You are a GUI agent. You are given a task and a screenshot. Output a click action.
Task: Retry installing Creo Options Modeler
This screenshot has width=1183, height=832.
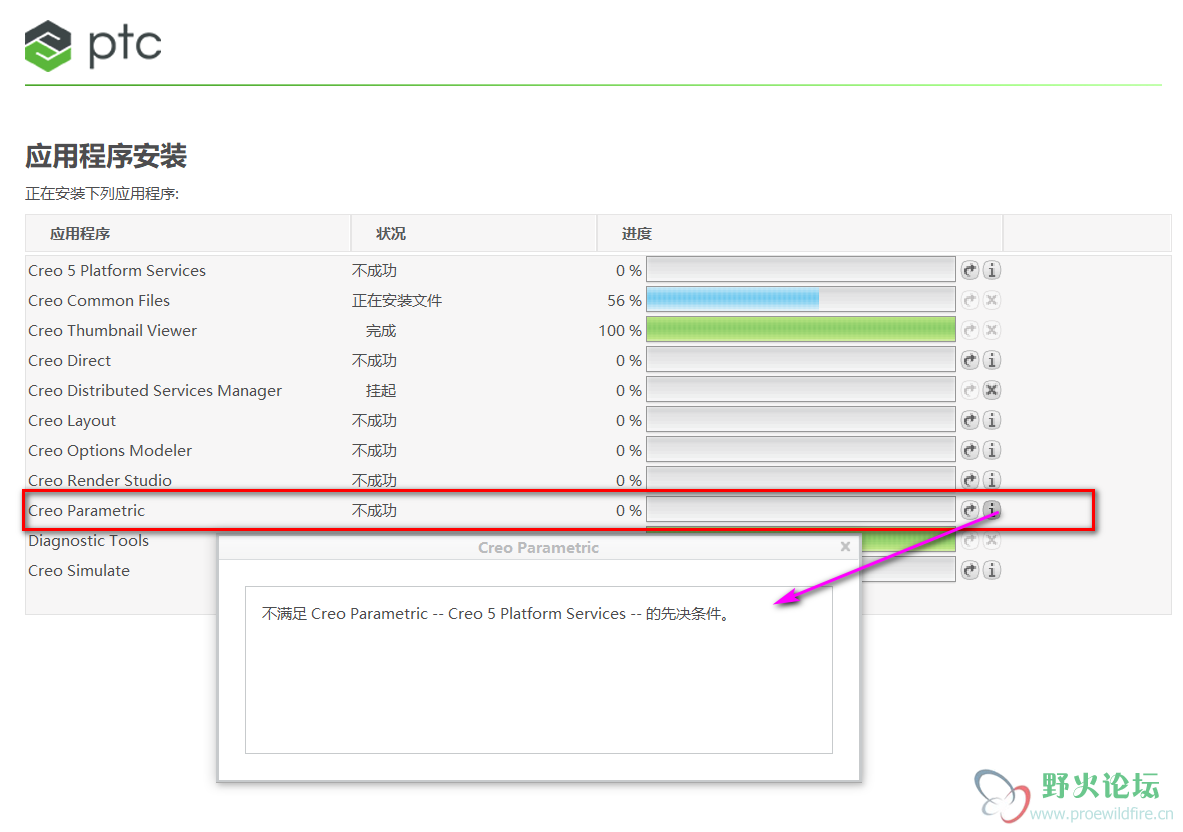click(969, 450)
